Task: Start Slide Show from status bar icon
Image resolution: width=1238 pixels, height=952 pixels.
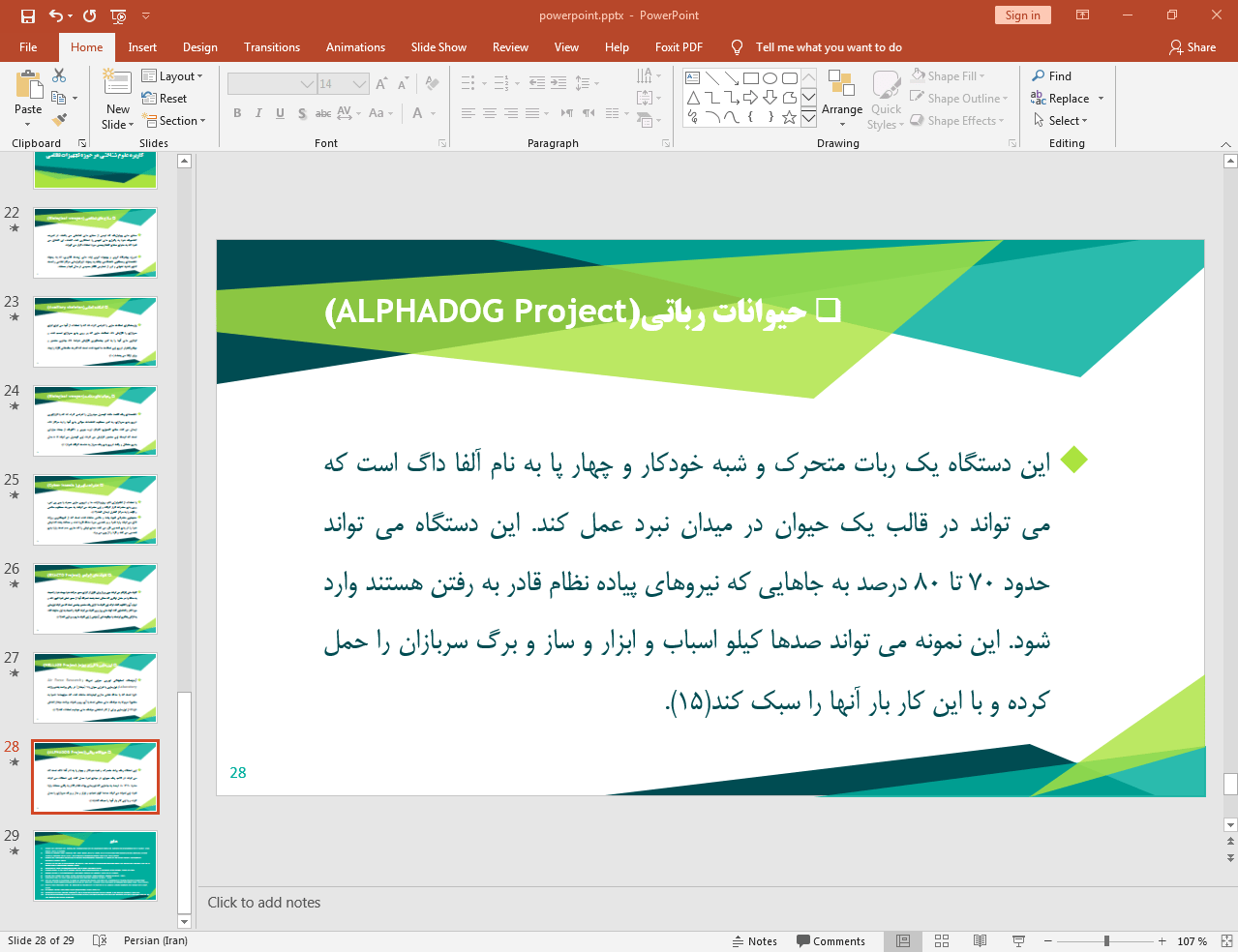Action: [1018, 941]
